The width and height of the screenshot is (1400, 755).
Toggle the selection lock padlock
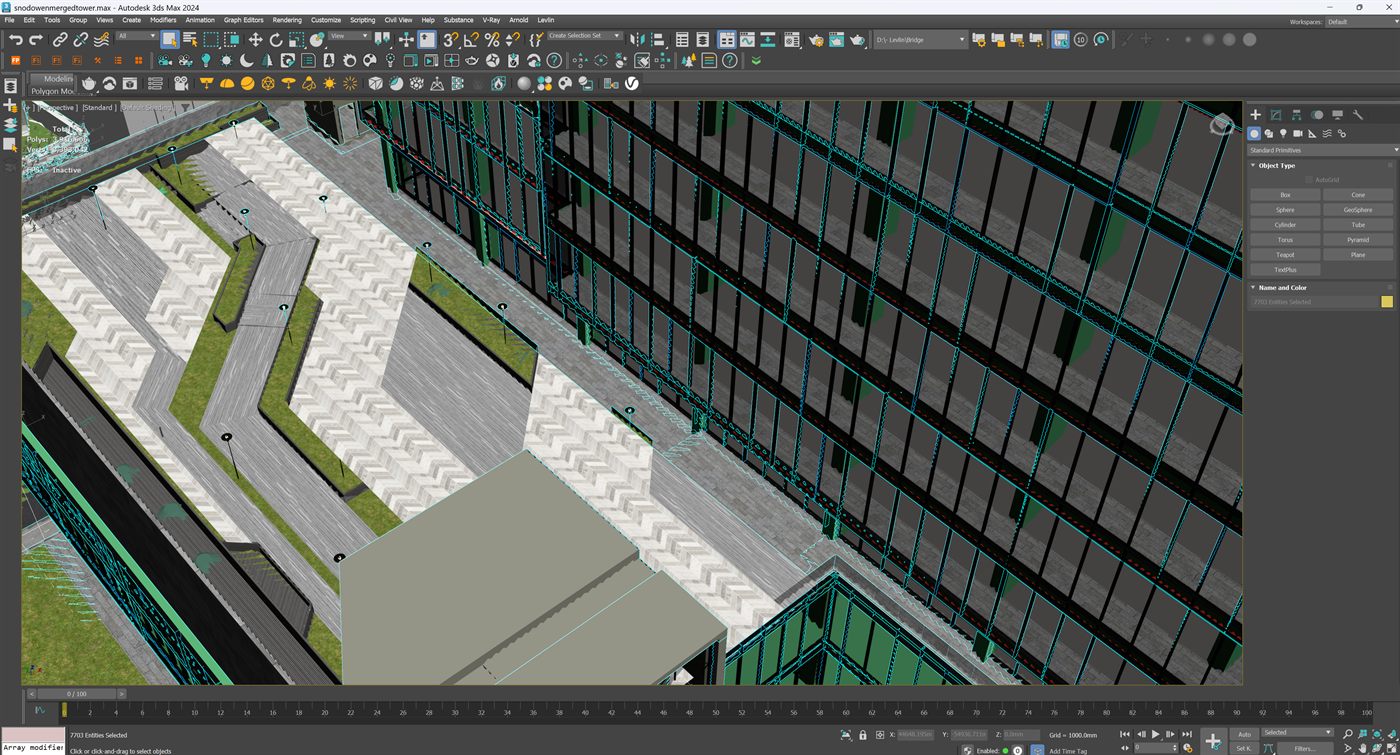862,735
